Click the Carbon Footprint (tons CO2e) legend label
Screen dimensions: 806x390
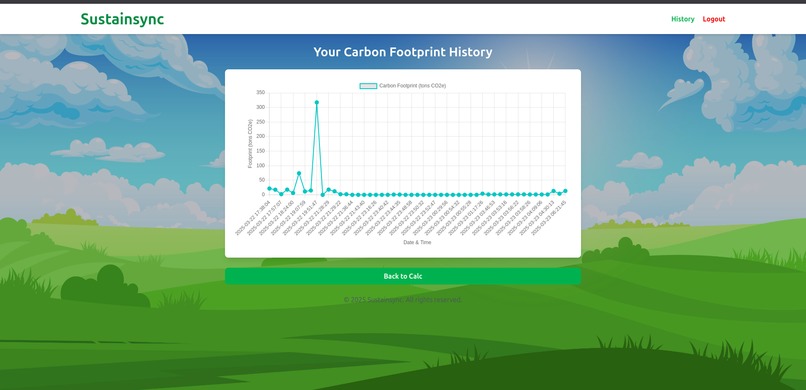(413, 86)
